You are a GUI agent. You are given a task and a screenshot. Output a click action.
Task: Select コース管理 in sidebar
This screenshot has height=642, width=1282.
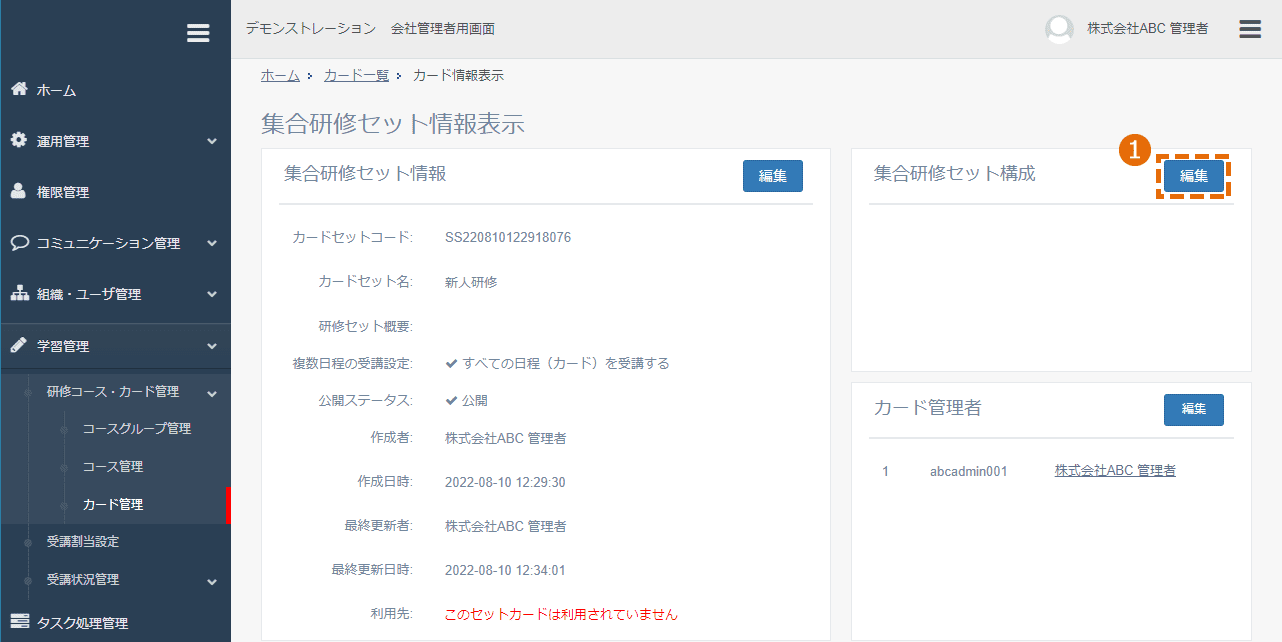coord(113,467)
